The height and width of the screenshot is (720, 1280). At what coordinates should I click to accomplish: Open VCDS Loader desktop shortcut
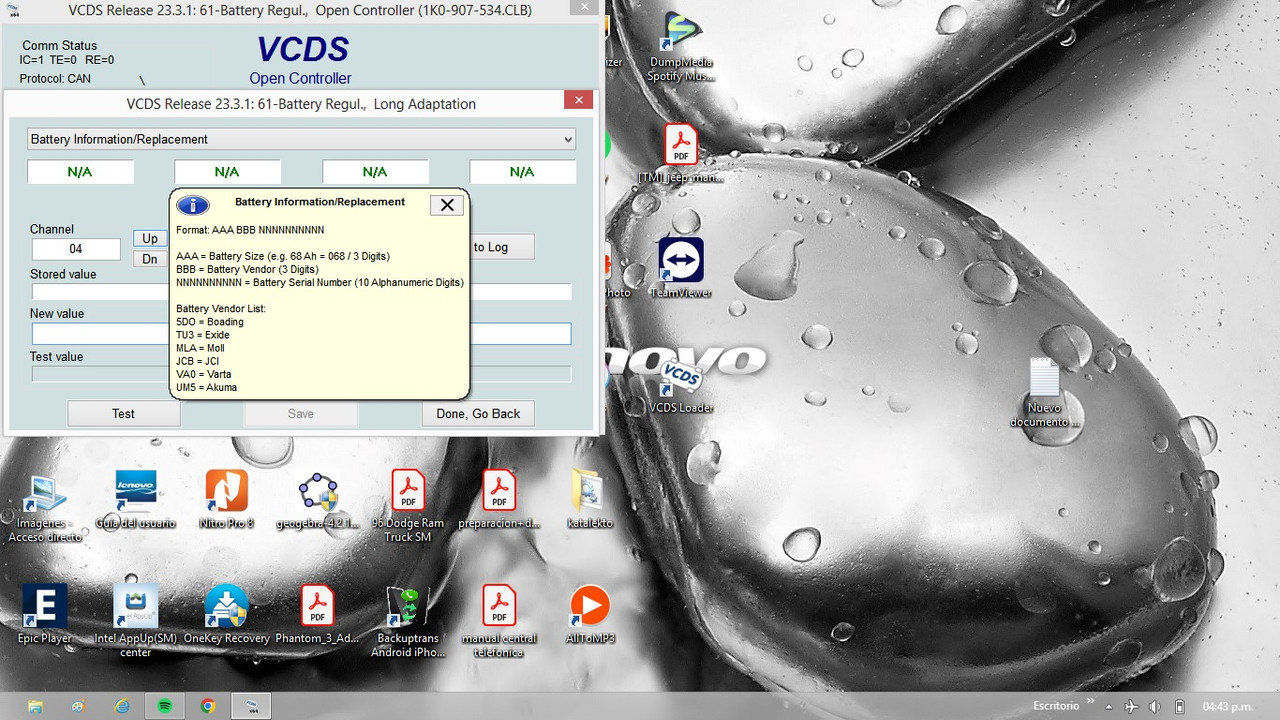[681, 385]
